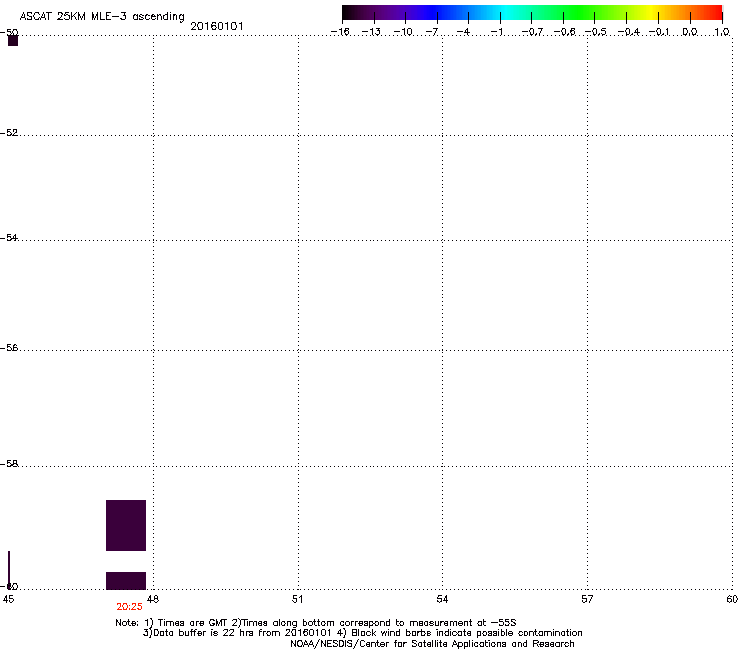Click longitude axis label 51

pos(297,599)
